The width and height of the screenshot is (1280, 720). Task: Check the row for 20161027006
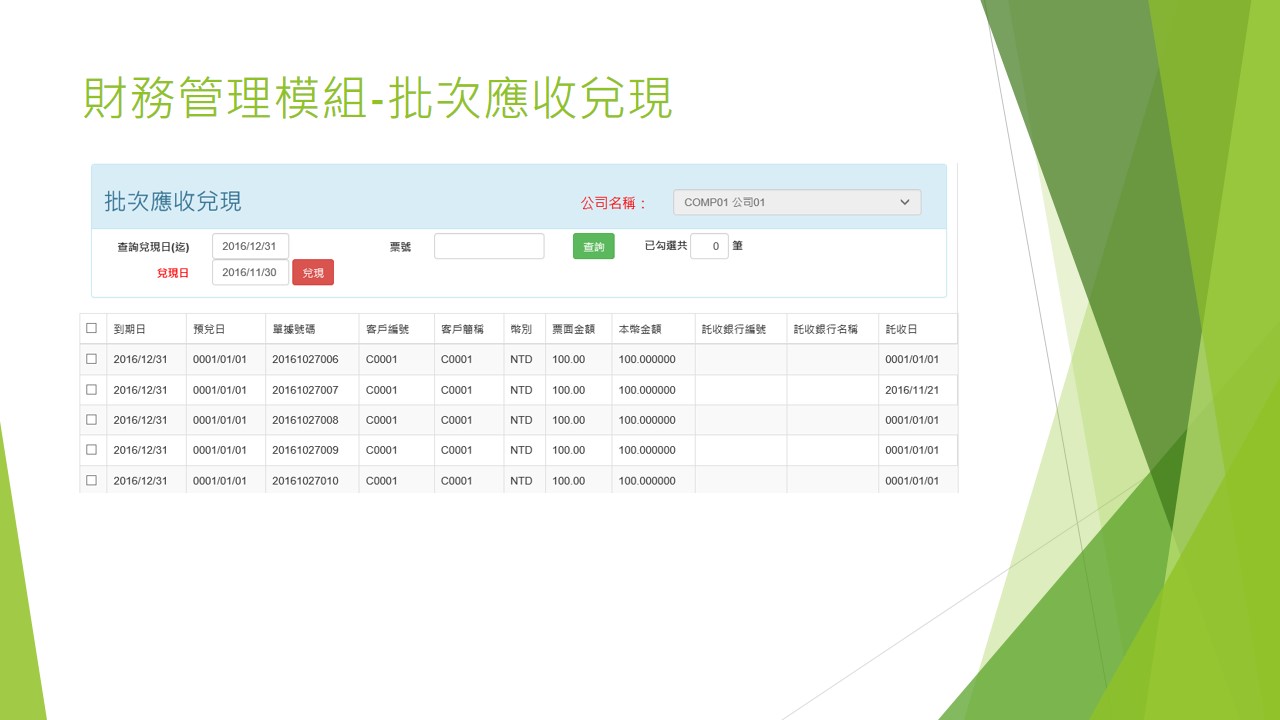(x=92, y=359)
